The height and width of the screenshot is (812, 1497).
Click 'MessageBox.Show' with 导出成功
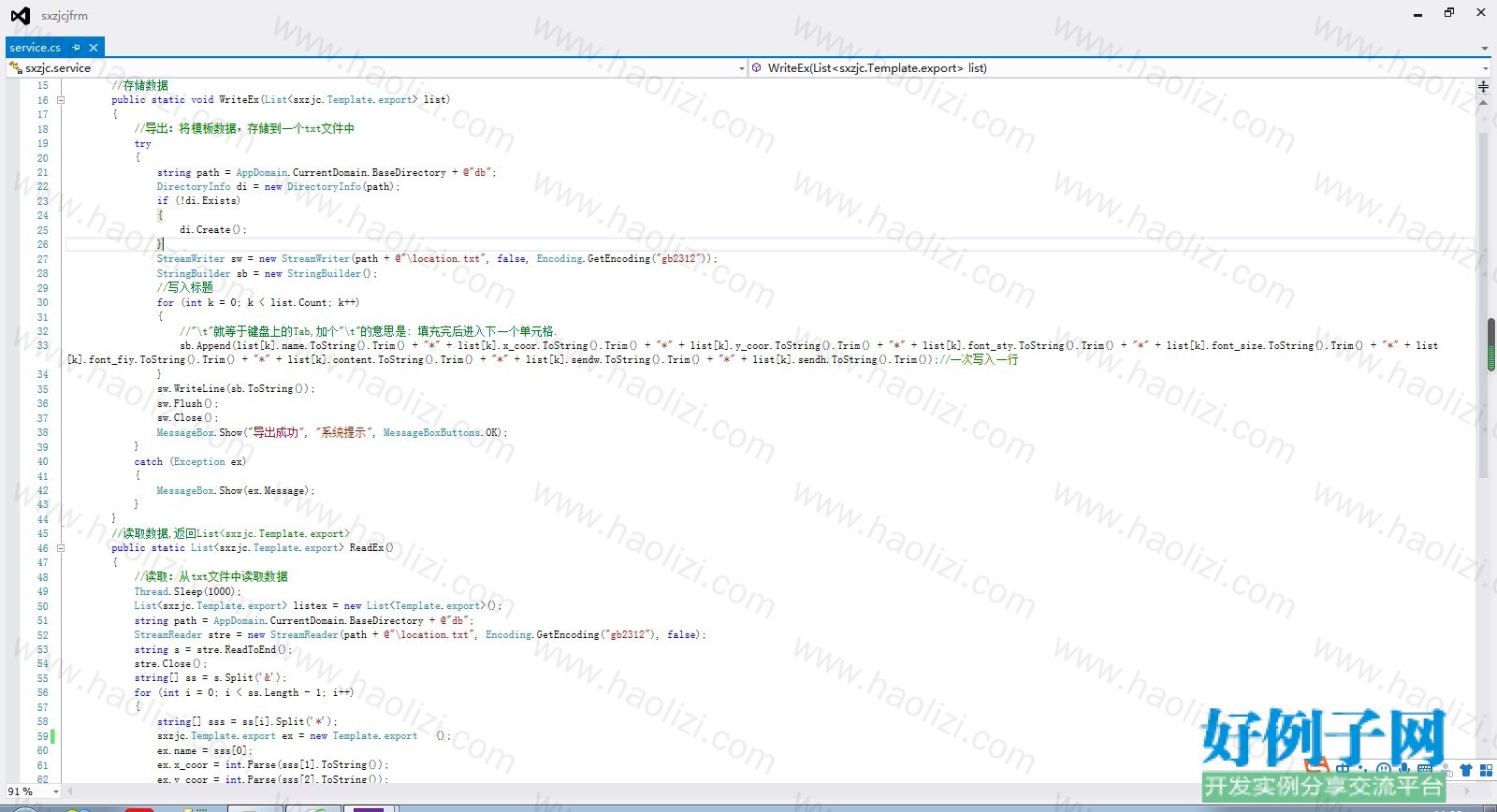(x=199, y=433)
